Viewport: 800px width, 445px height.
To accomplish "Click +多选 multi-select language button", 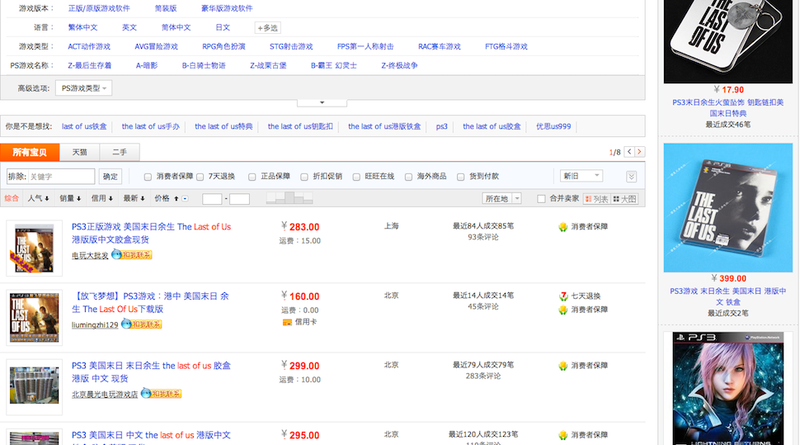I will click(267, 28).
